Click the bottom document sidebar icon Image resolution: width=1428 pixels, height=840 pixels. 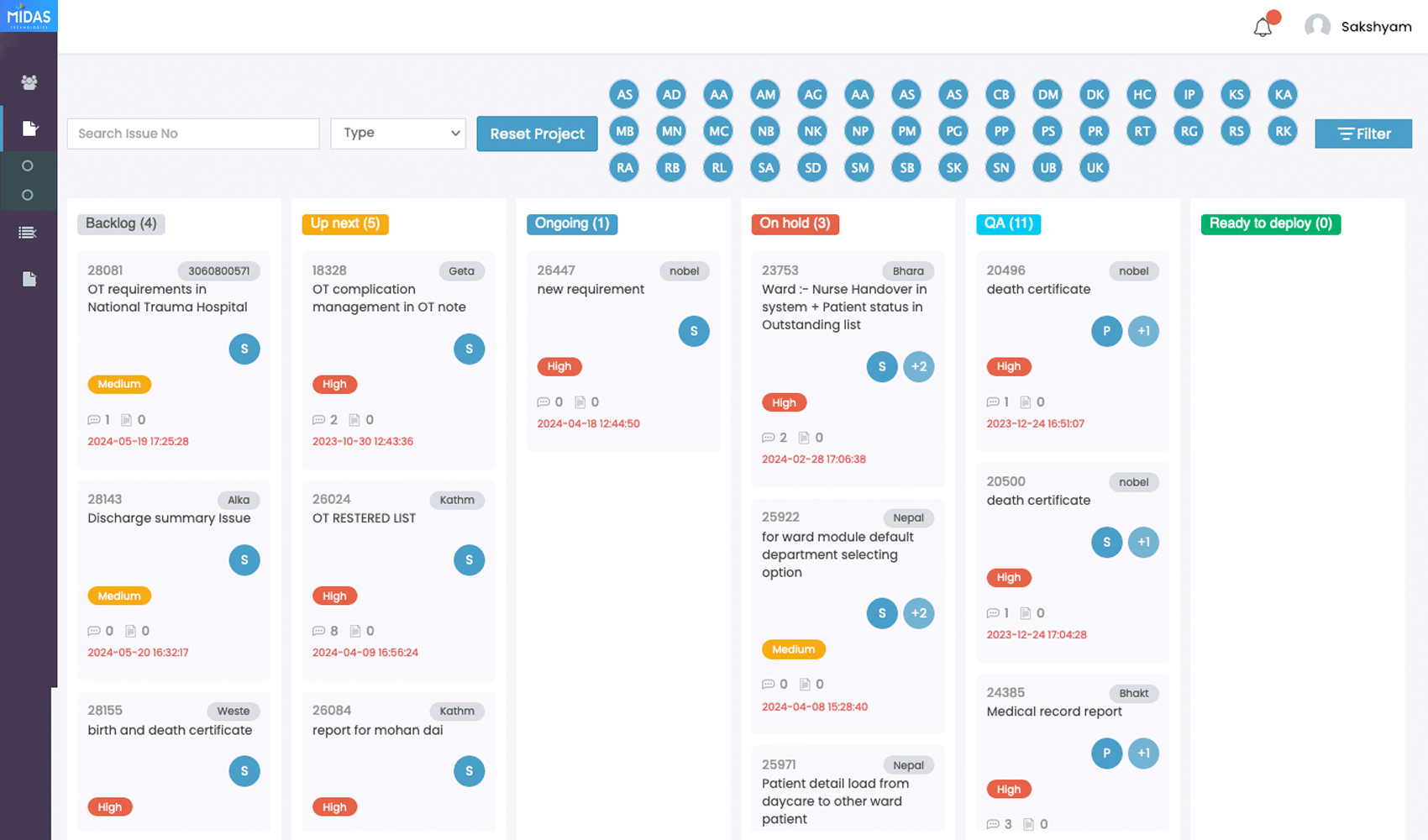coord(29,279)
